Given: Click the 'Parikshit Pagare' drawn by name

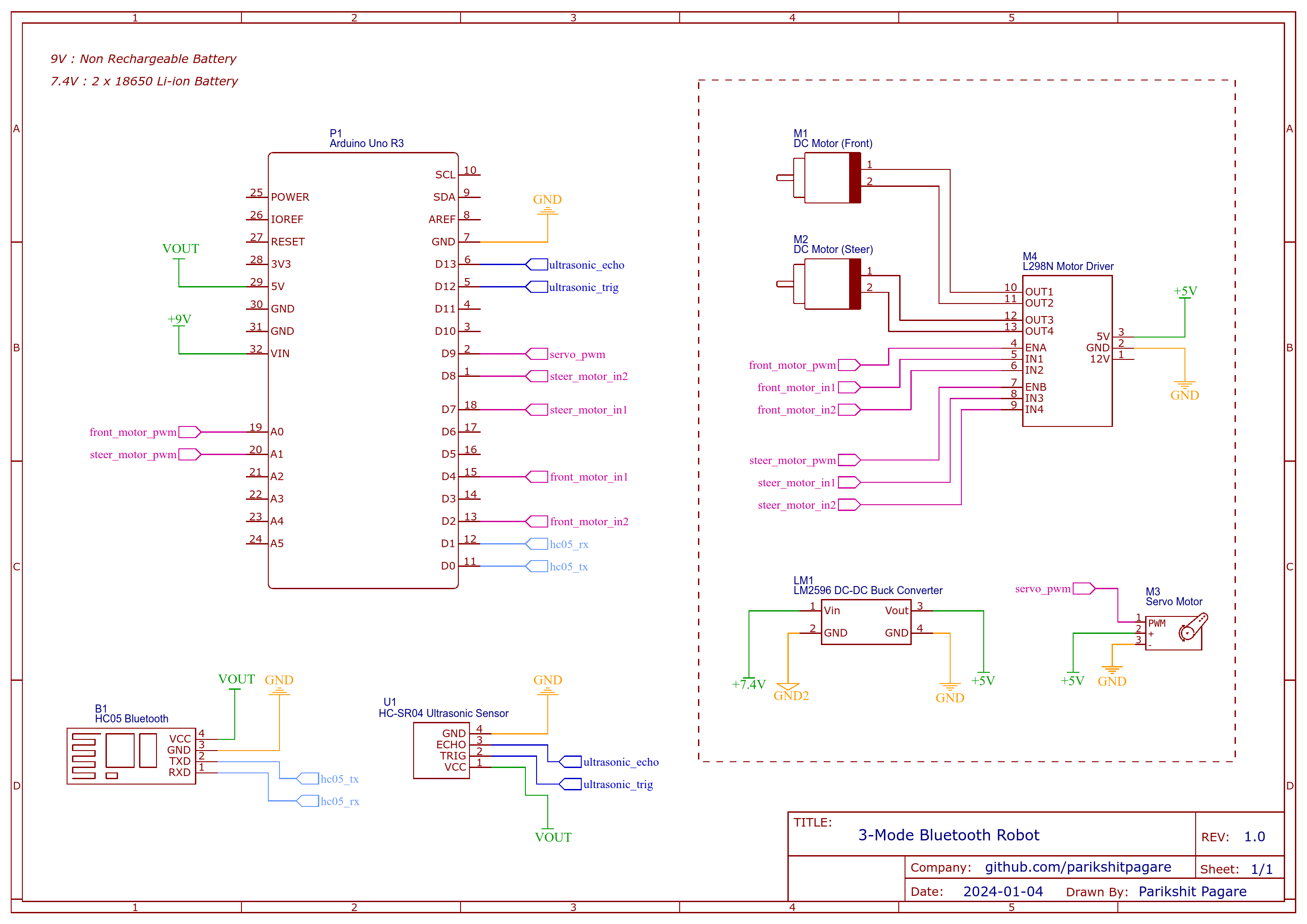Looking at the screenshot, I should (x=1192, y=891).
